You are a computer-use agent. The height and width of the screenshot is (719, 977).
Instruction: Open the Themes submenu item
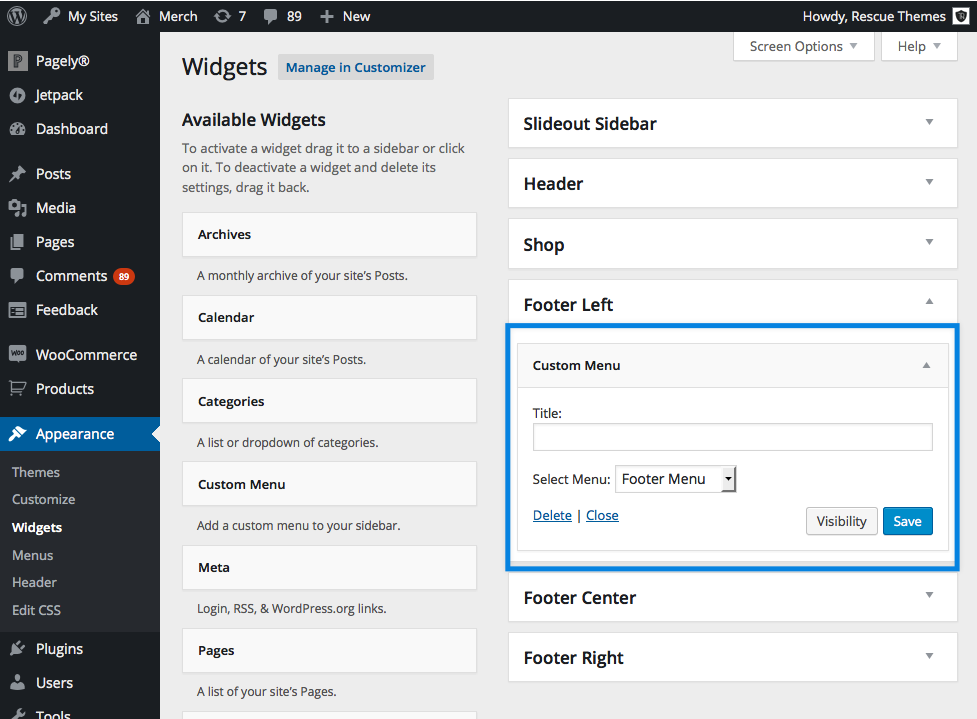click(36, 472)
